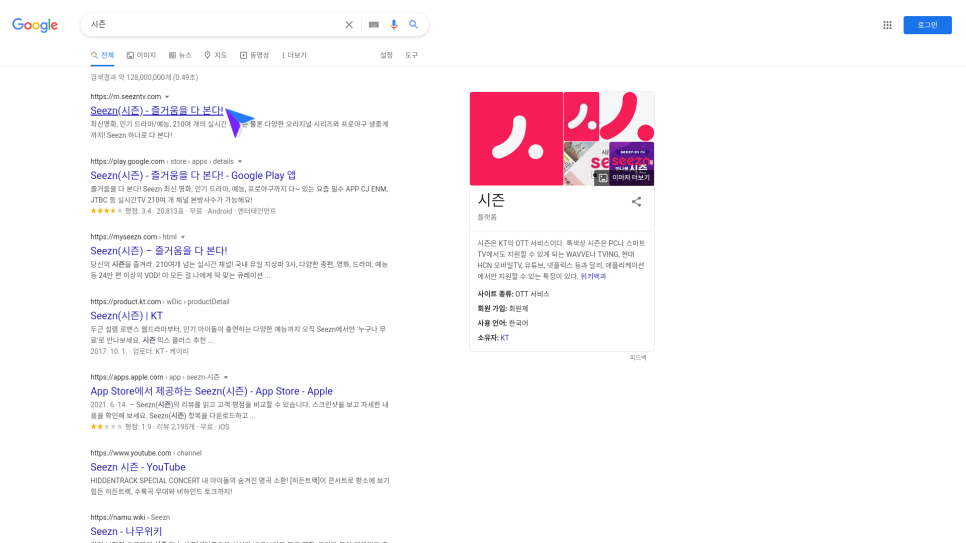966x543 pixels.
Task: Open the on-screen keyboard icon
Action: point(373,25)
